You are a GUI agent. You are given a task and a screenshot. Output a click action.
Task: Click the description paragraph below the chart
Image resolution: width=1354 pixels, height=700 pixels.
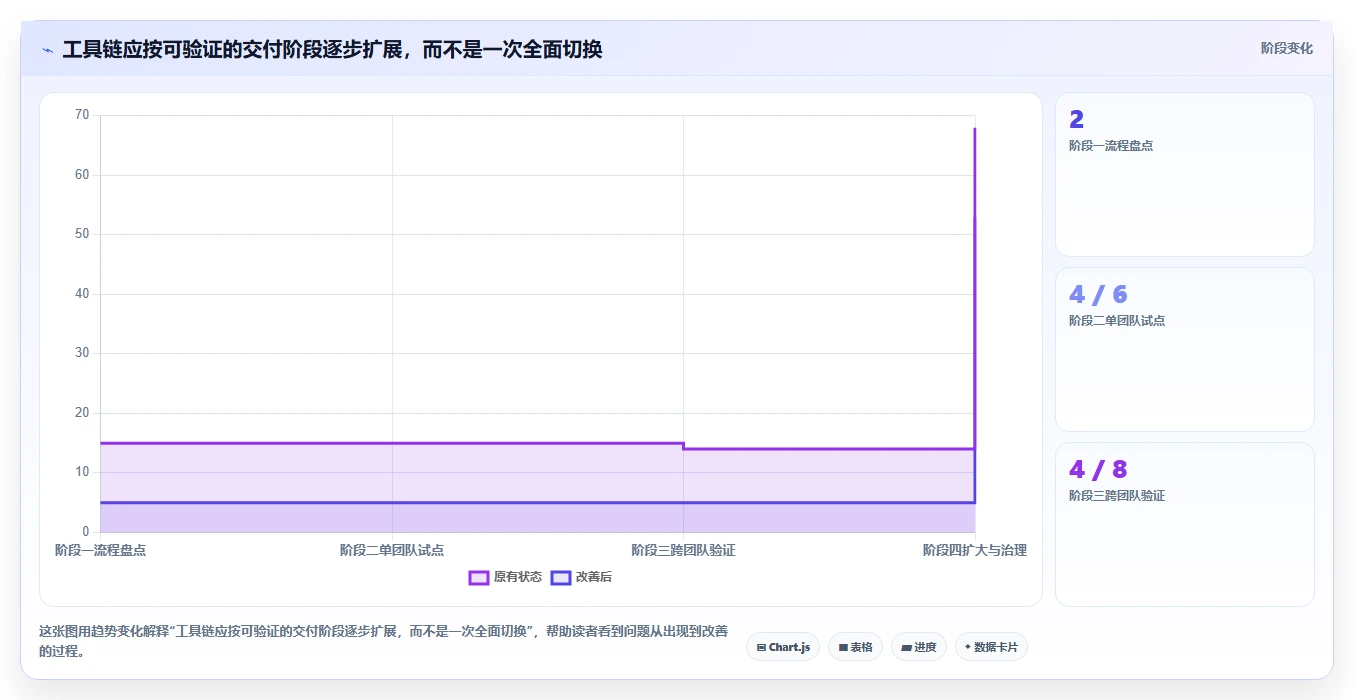[x=384, y=641]
